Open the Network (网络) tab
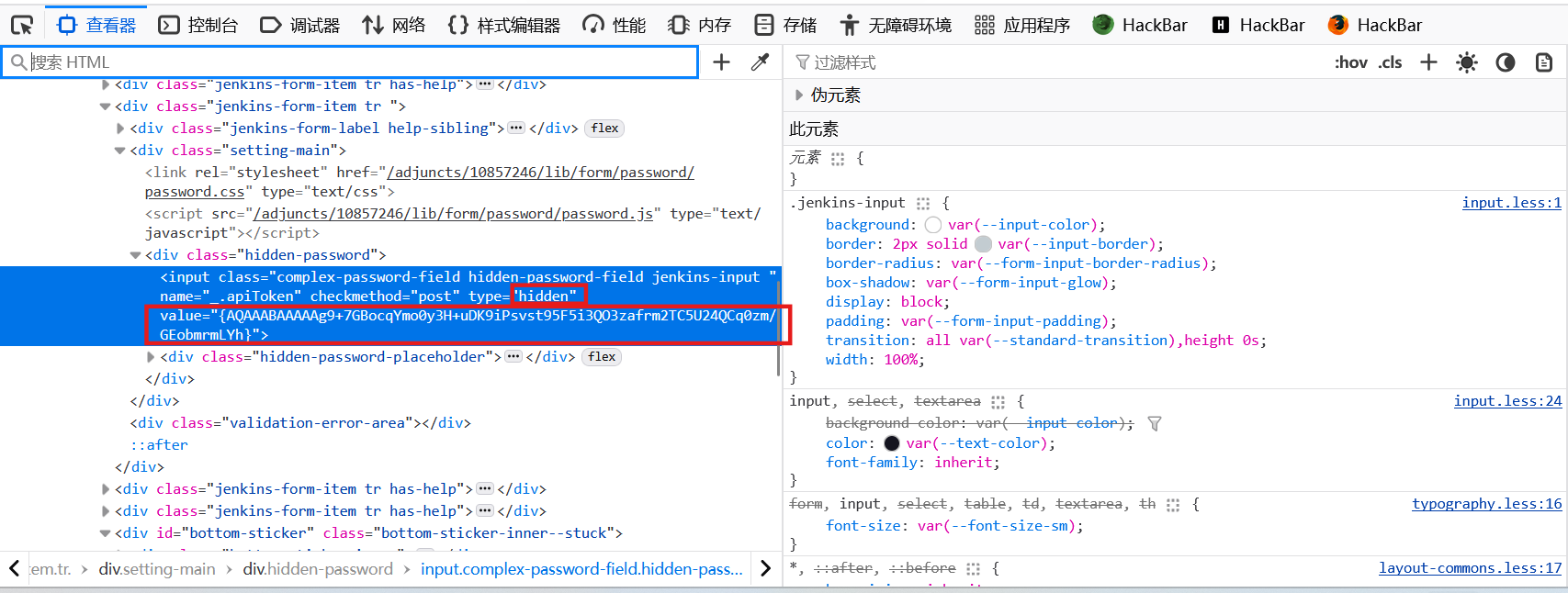The height and width of the screenshot is (593, 1568). click(394, 25)
